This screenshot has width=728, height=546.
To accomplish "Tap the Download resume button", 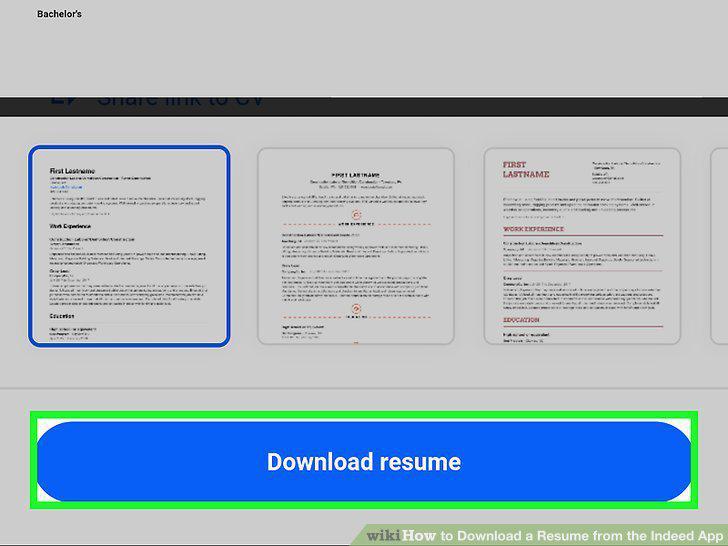I will coord(364,461).
